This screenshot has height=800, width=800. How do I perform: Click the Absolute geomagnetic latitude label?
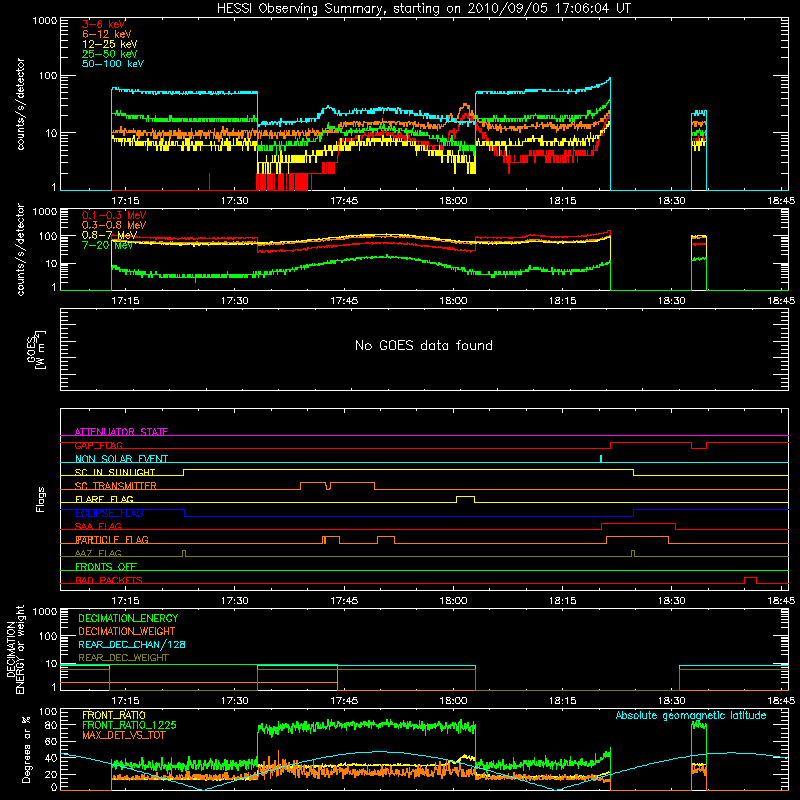click(691, 715)
